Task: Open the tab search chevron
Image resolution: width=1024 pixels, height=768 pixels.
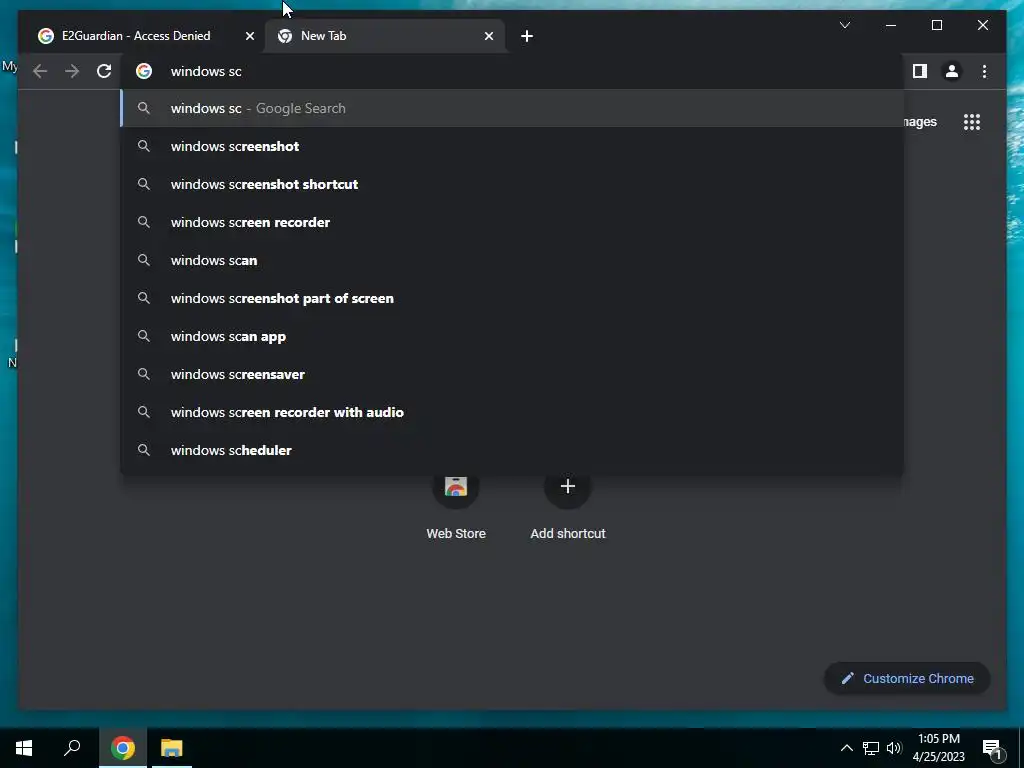Action: pyautogui.click(x=844, y=25)
